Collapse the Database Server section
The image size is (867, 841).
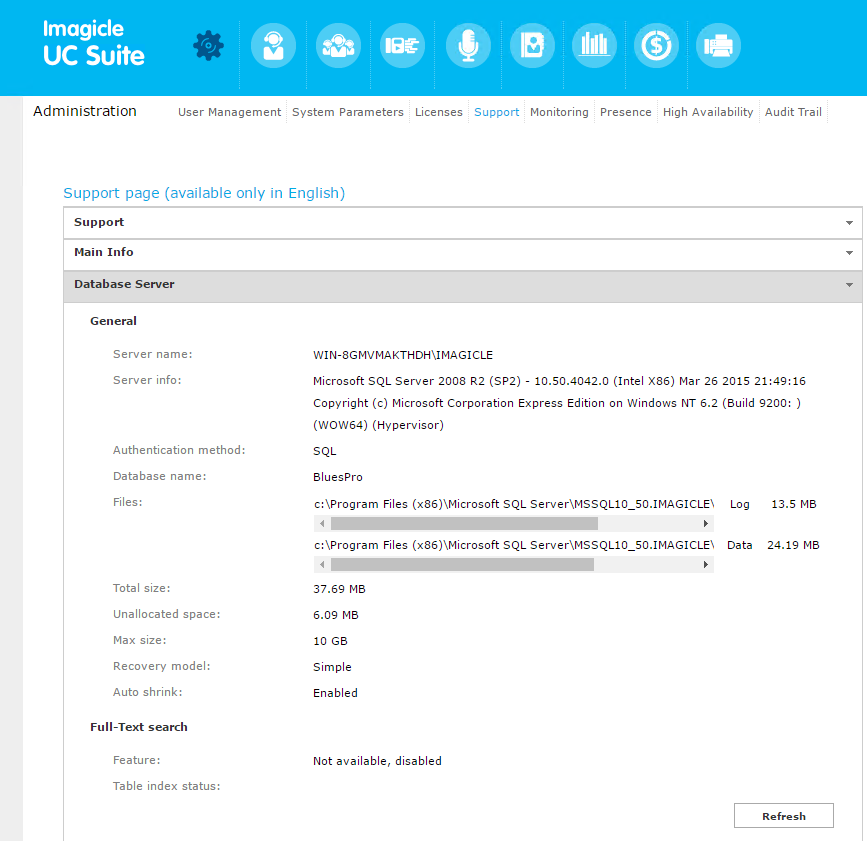point(462,285)
